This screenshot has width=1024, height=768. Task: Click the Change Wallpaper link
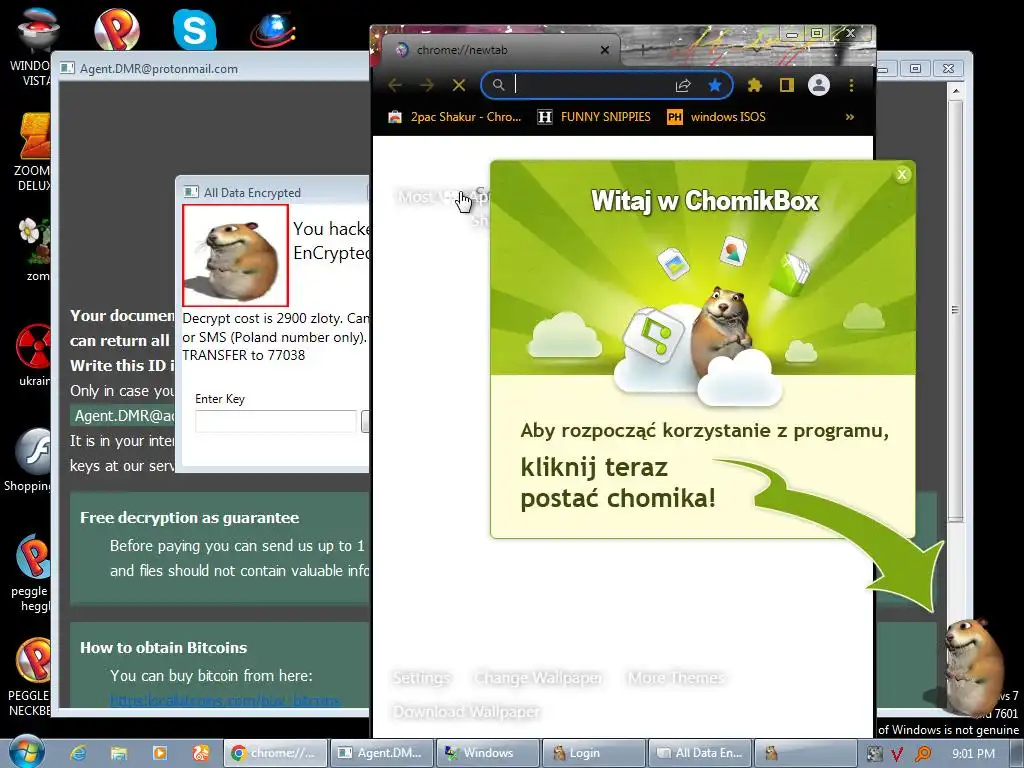539,678
